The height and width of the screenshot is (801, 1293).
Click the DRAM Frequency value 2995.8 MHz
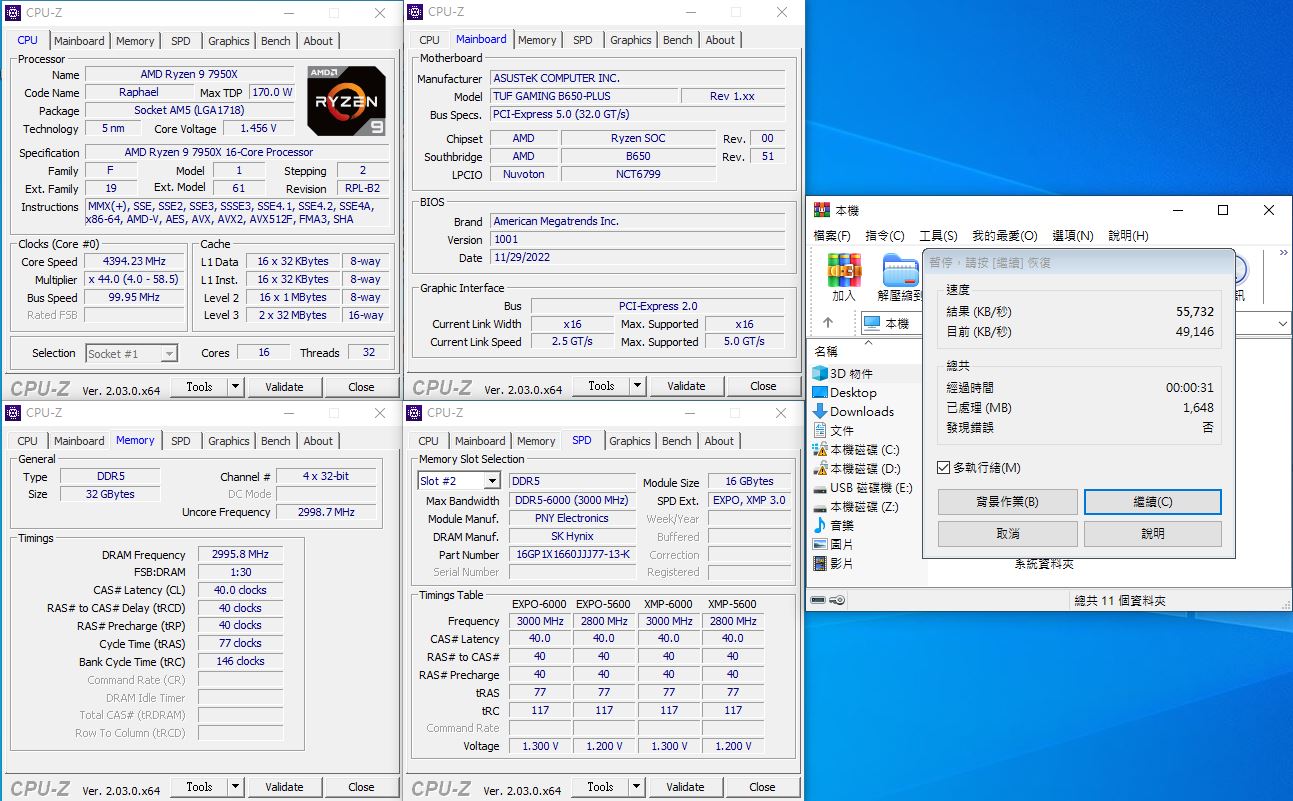[x=240, y=555]
